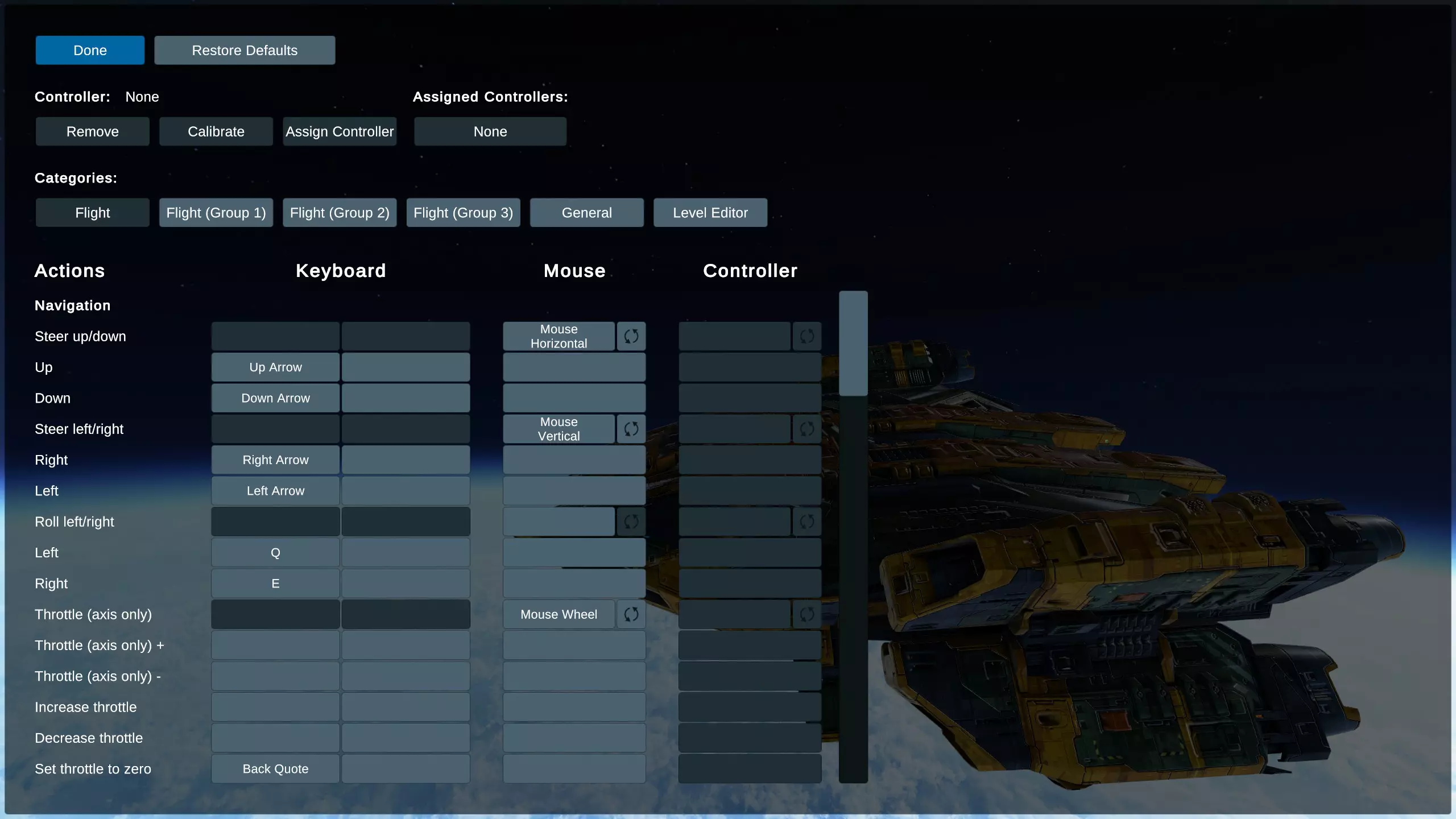Viewport: 1456px width, 819px height.
Task: Invert the Throttle (axis only) mouse axis
Action: pyautogui.click(x=631, y=614)
